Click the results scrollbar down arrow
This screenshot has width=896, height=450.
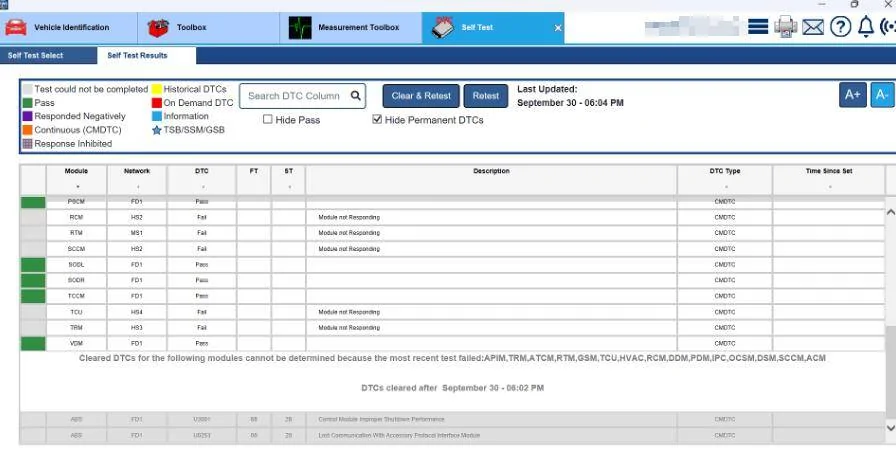click(890, 427)
